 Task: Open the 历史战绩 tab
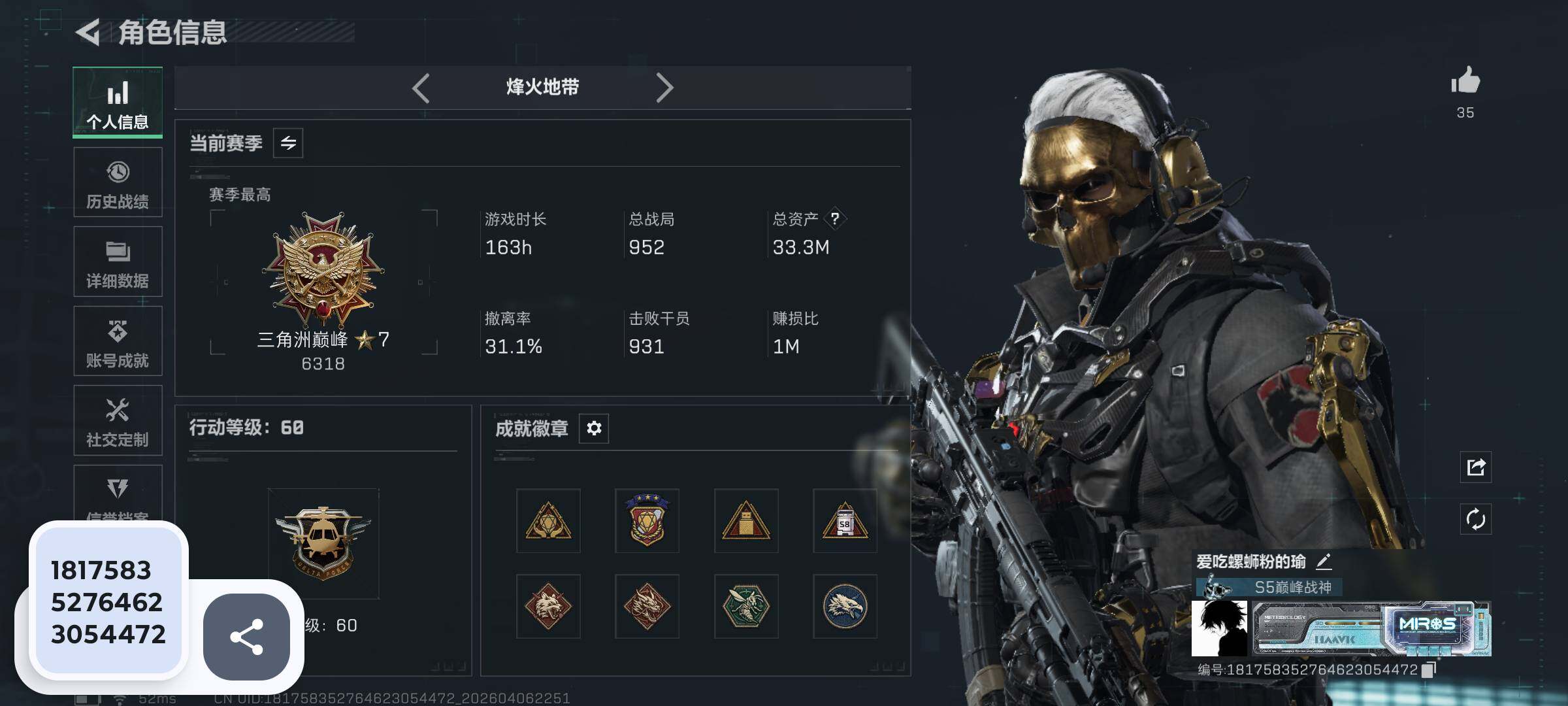(x=118, y=182)
